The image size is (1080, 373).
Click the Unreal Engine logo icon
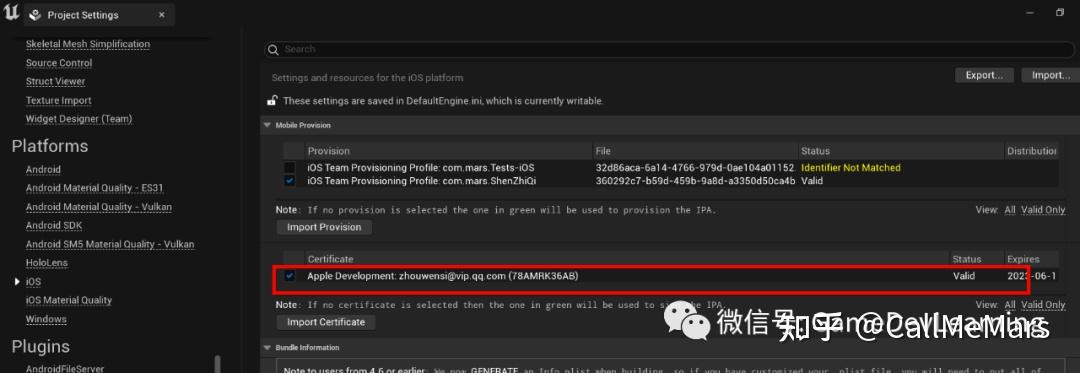pos(12,13)
